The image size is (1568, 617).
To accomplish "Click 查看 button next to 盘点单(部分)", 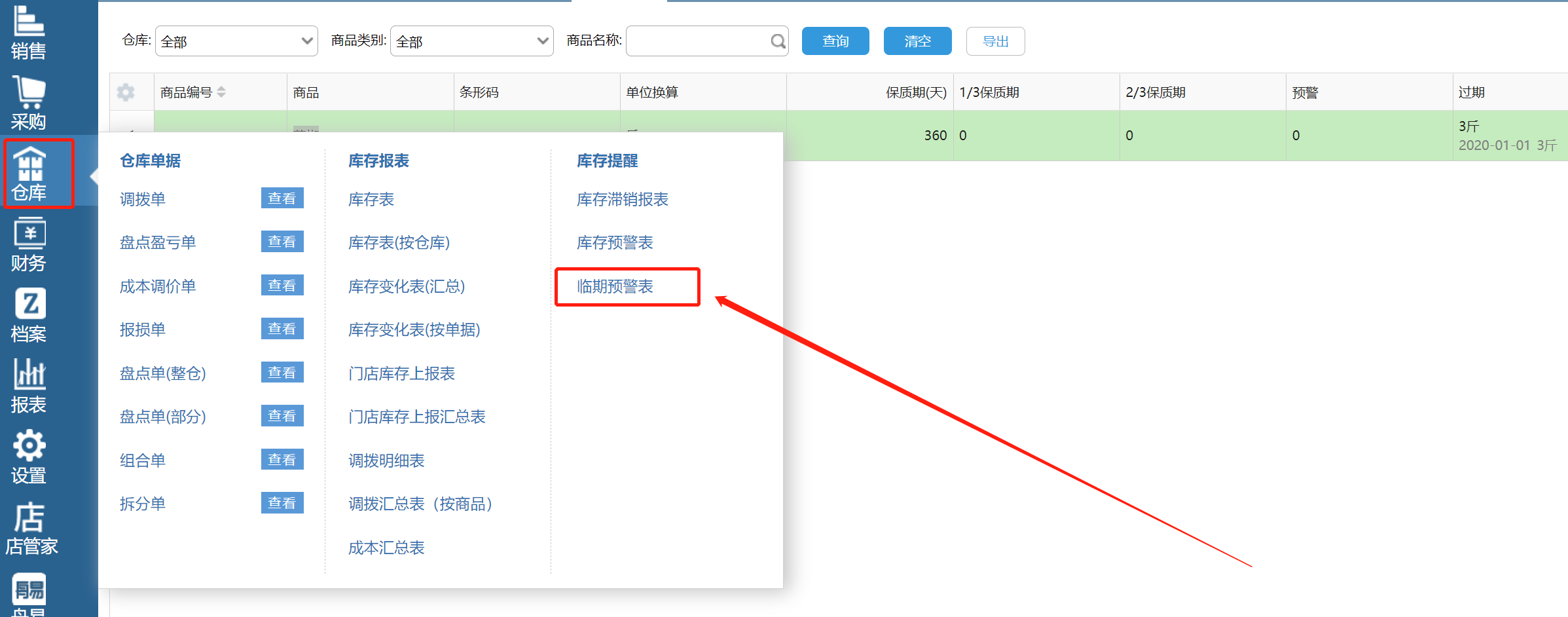I will point(282,416).
